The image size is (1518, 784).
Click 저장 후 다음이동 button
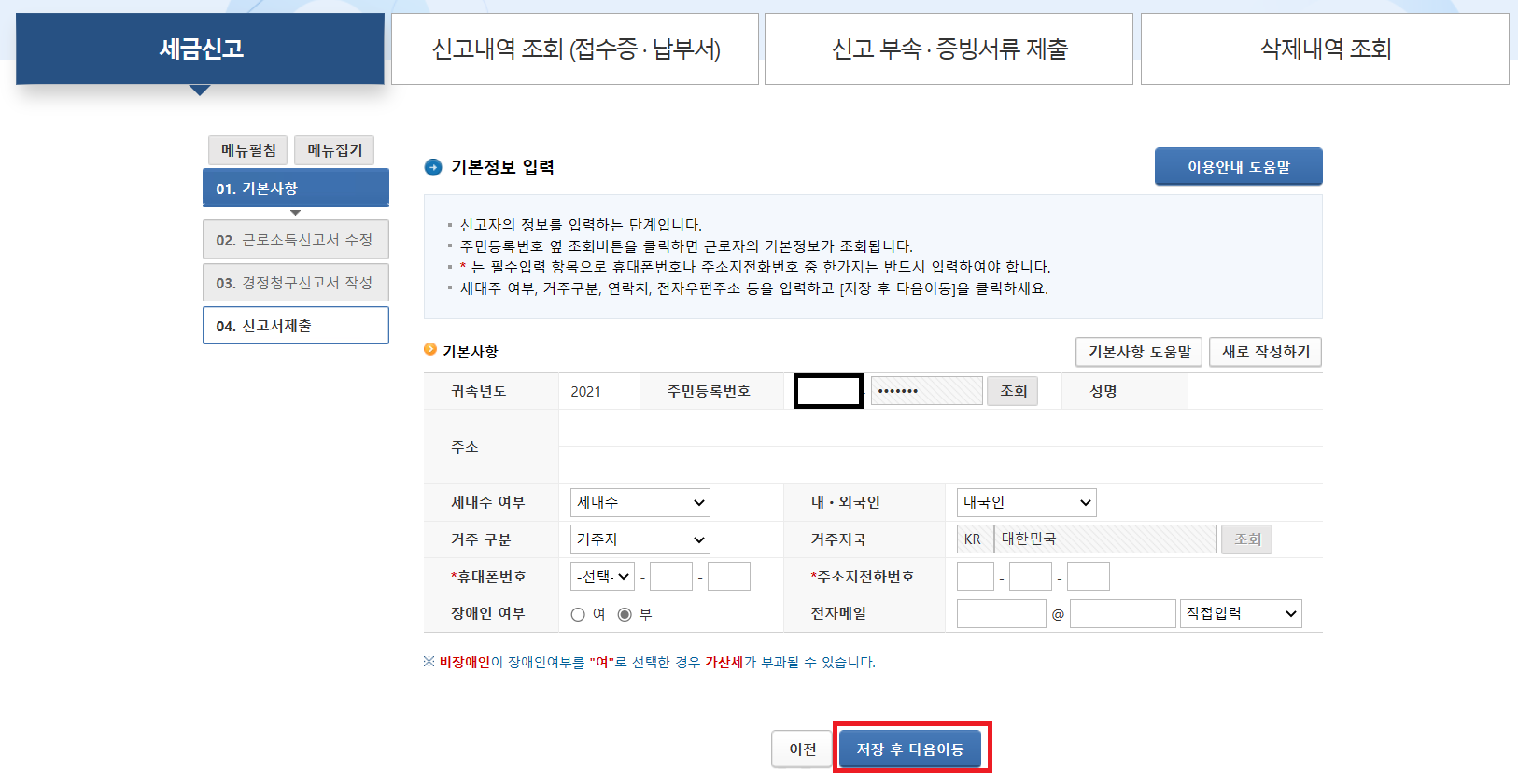click(x=910, y=749)
